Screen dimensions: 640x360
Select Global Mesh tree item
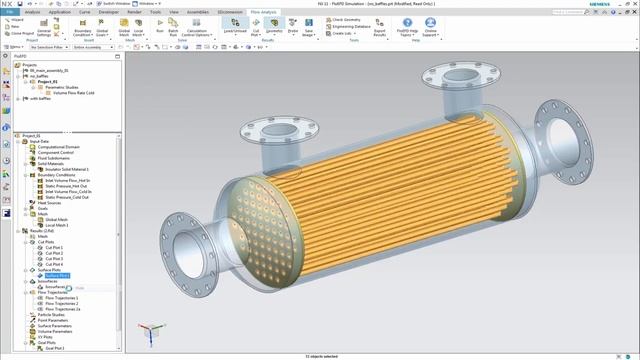pyautogui.click(x=56, y=220)
